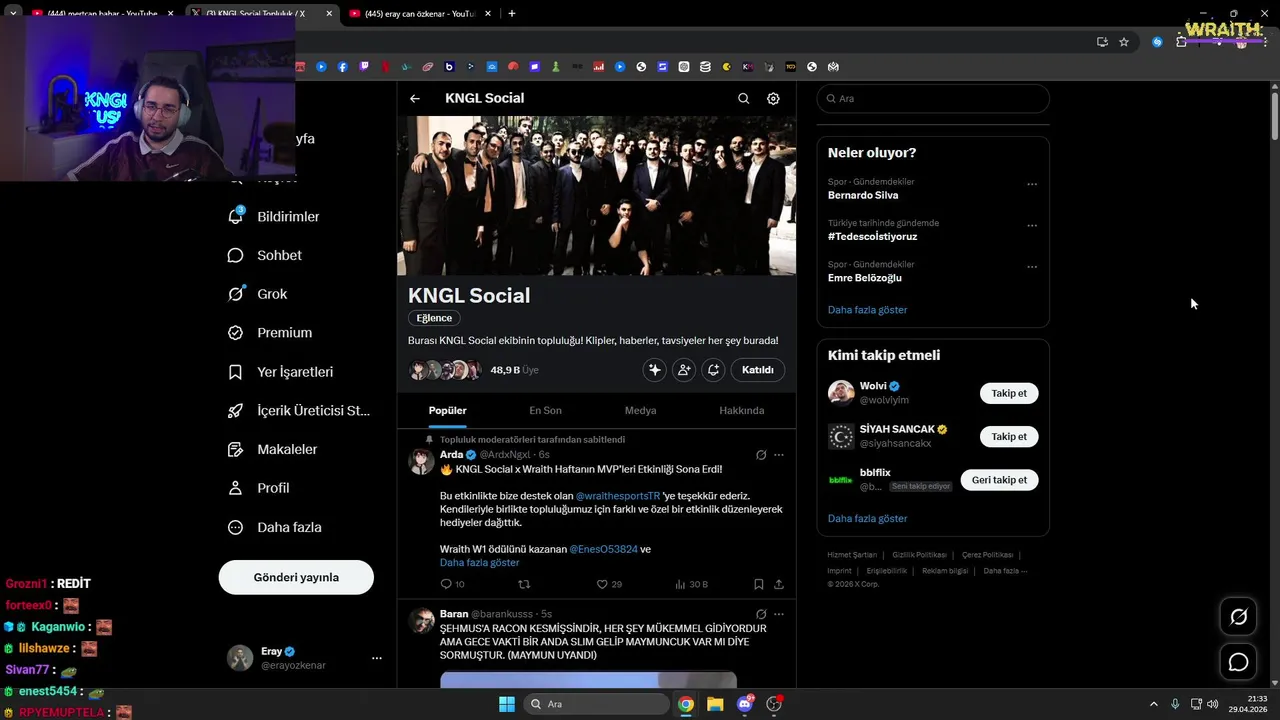Click the Gönderi yayınla button

(296, 577)
